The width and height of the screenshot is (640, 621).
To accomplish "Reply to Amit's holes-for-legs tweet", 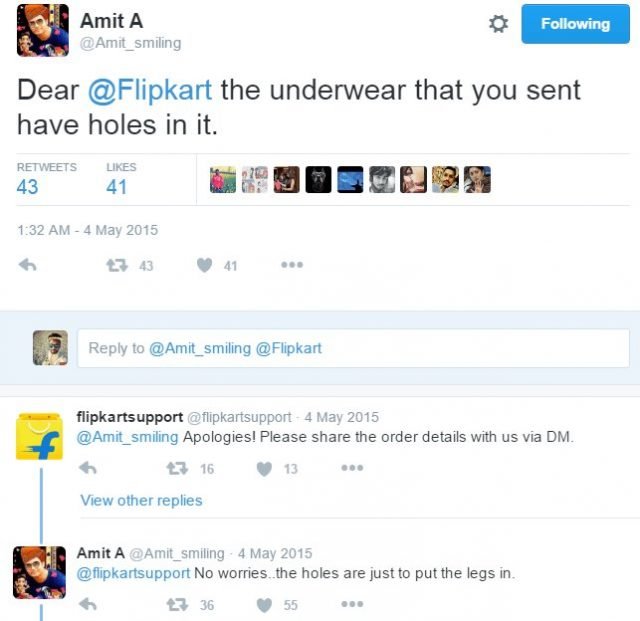I will (87, 605).
